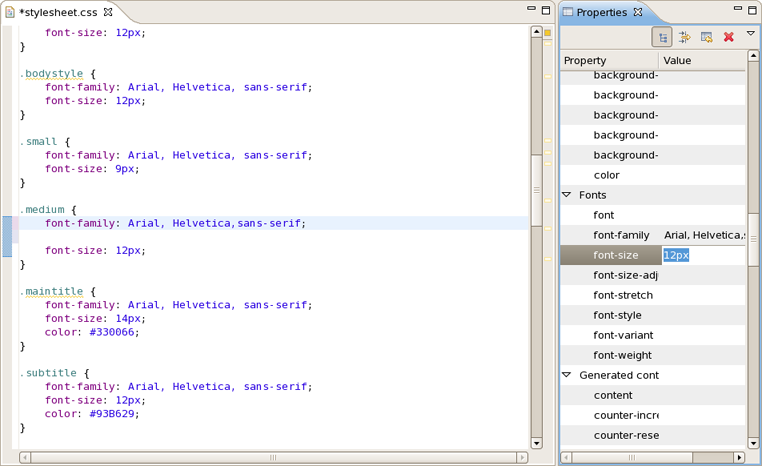Click the Value column header

(x=702, y=61)
